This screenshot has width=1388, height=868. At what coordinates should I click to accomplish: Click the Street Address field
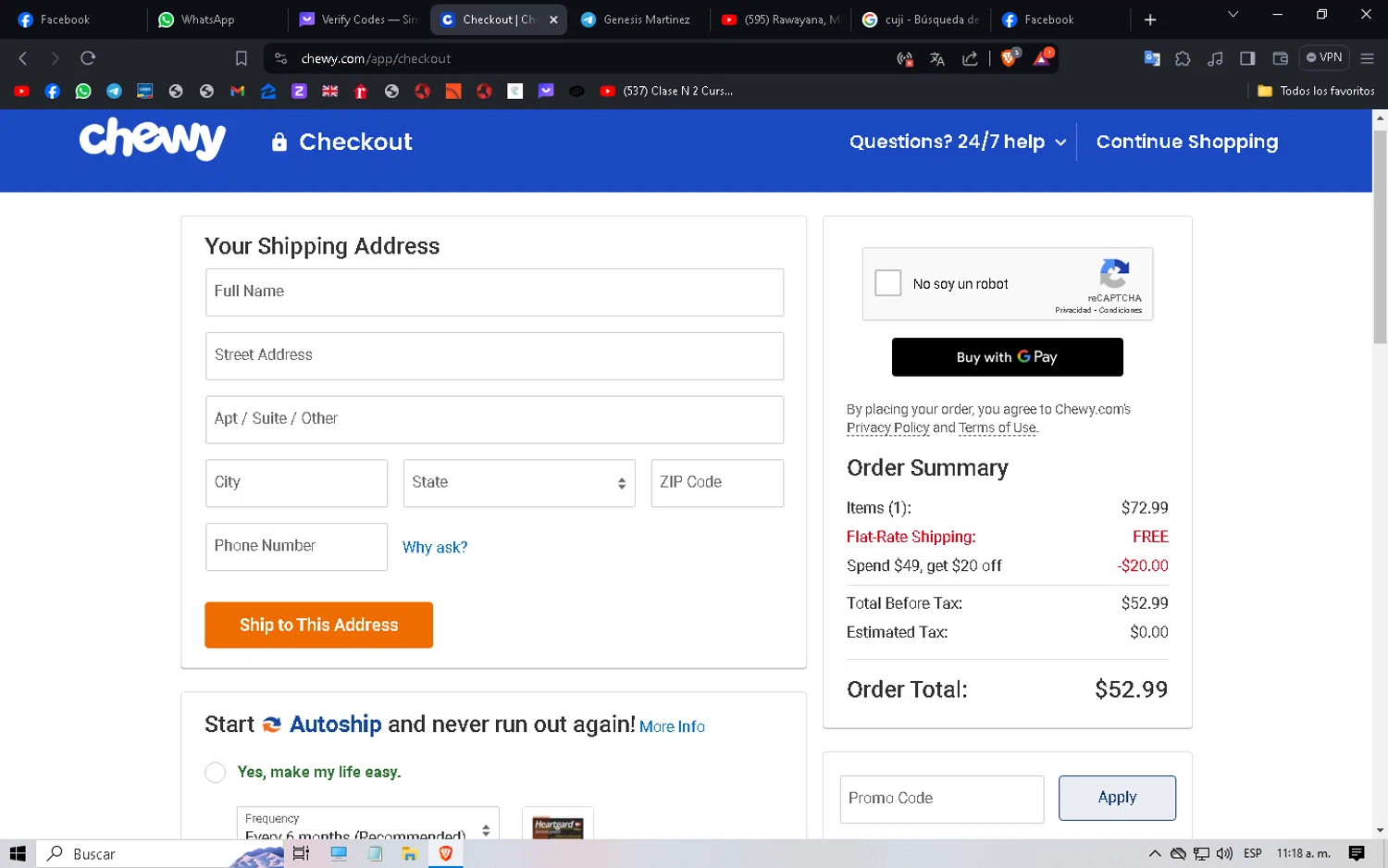[x=494, y=356]
